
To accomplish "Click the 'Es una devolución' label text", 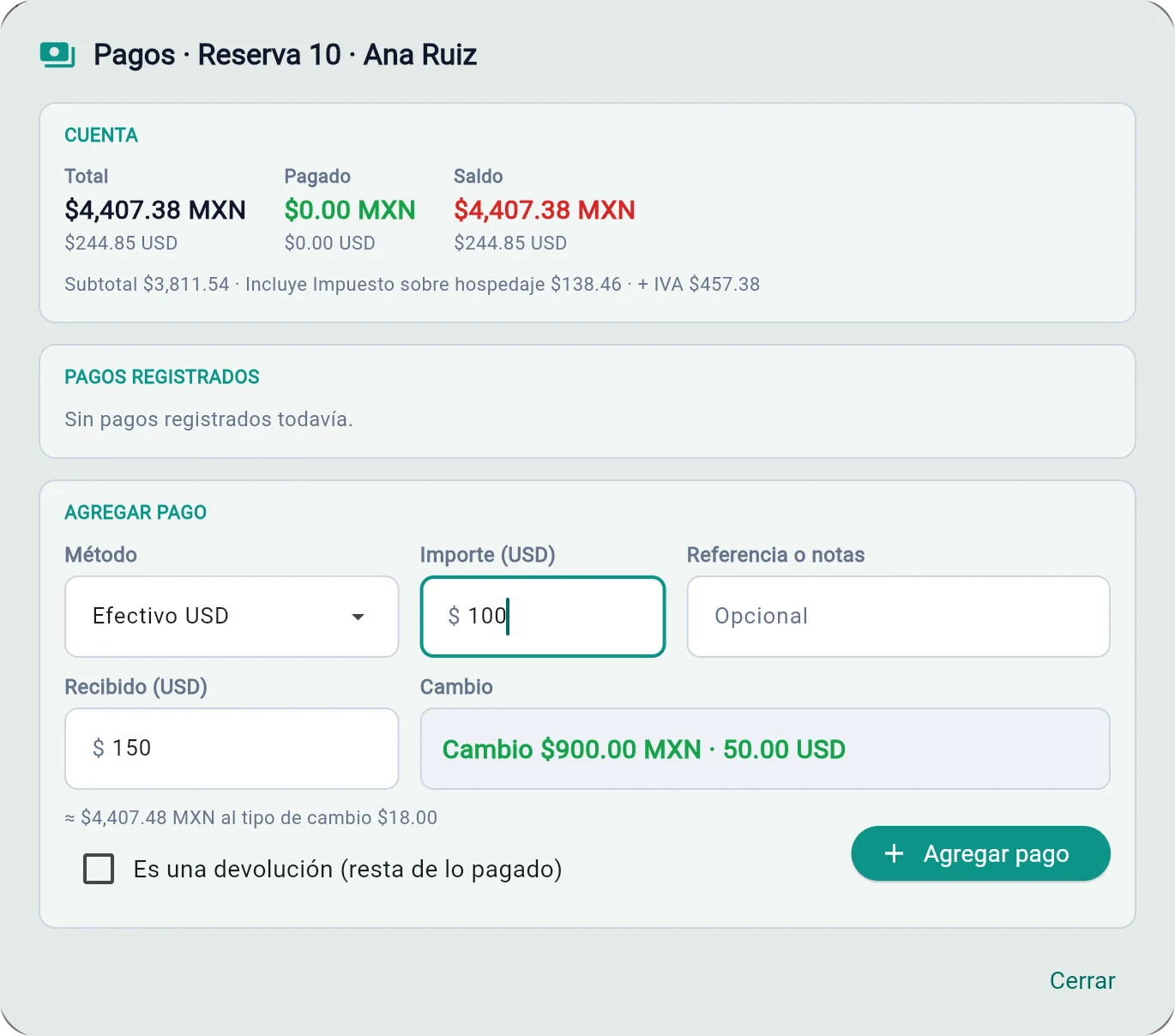I will tap(347, 869).
